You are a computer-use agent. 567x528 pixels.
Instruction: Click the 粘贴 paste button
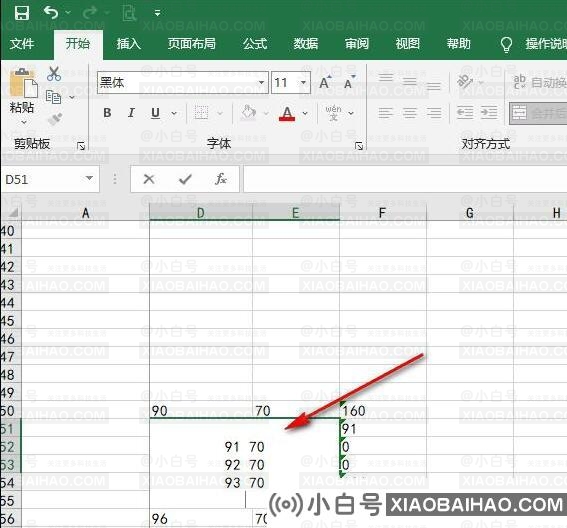(22, 90)
